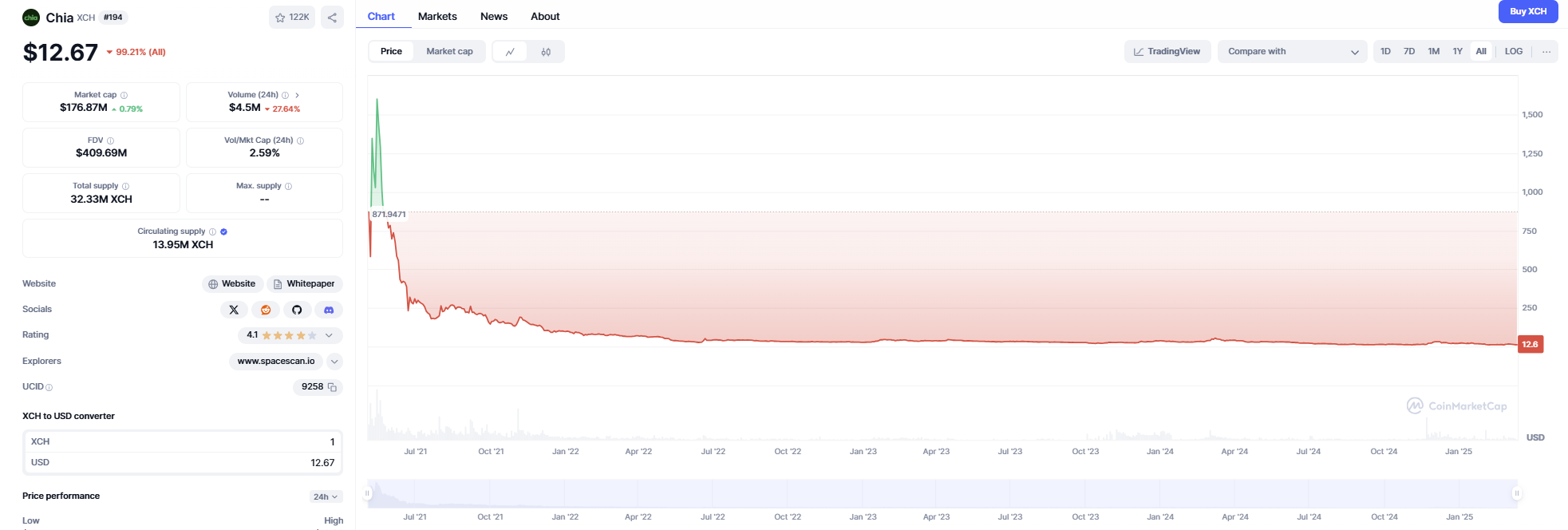
Task: Enable LOG scale on chart
Action: [x=1513, y=52]
